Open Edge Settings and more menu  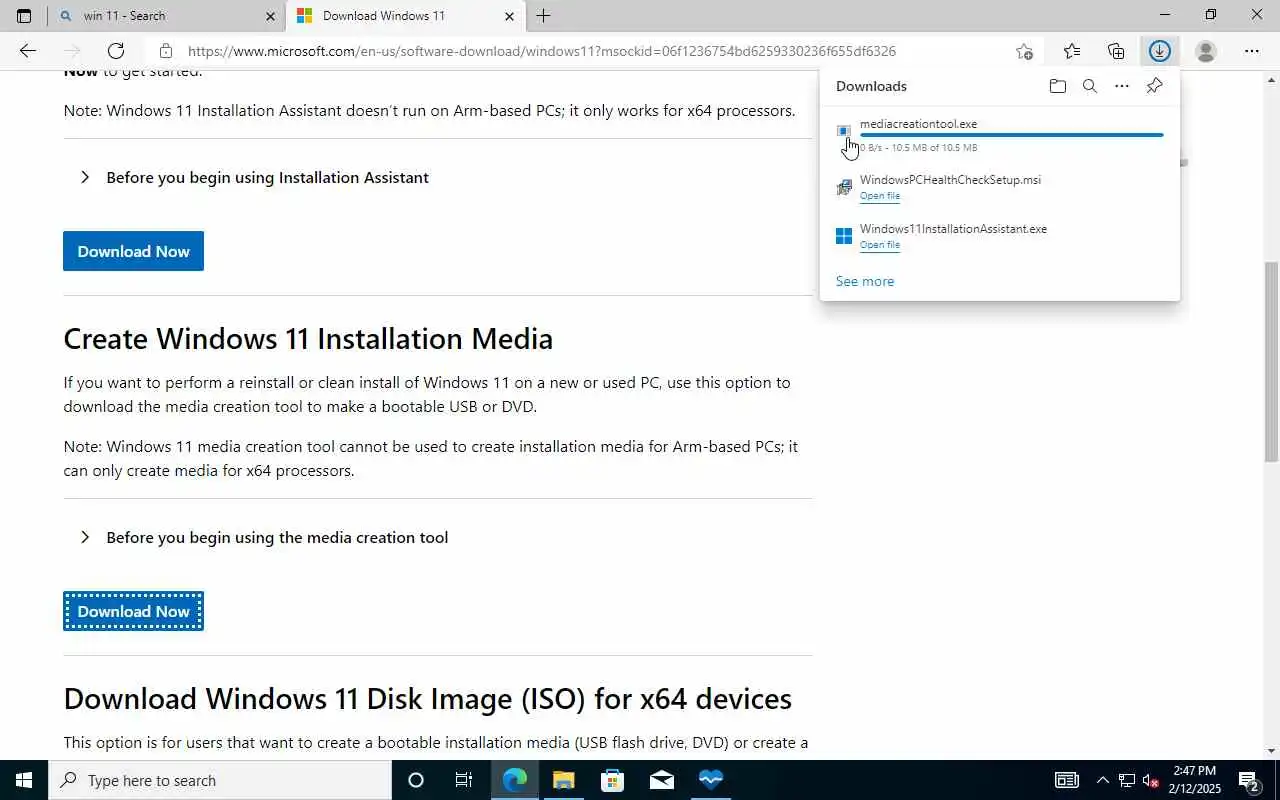pyautogui.click(x=1252, y=51)
